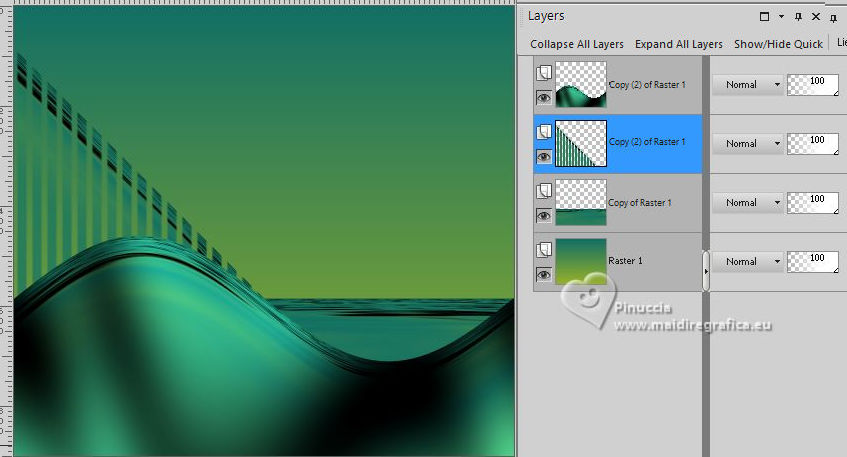The width and height of the screenshot is (847, 457).
Task: Open the Normal blend mode dropdown of the highlighted layer
Action: tap(747, 144)
